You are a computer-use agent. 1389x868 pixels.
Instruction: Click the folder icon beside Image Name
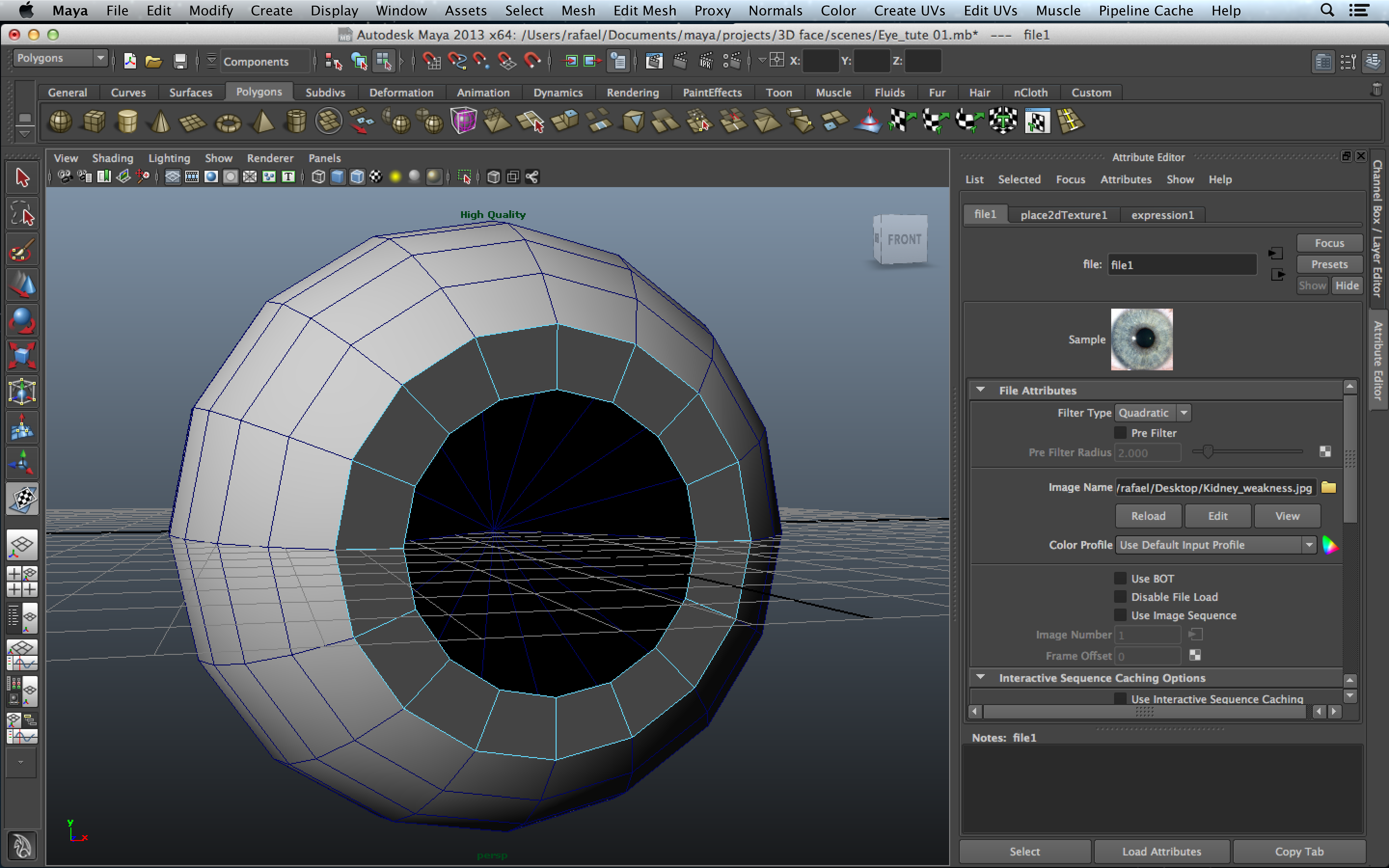click(x=1328, y=488)
